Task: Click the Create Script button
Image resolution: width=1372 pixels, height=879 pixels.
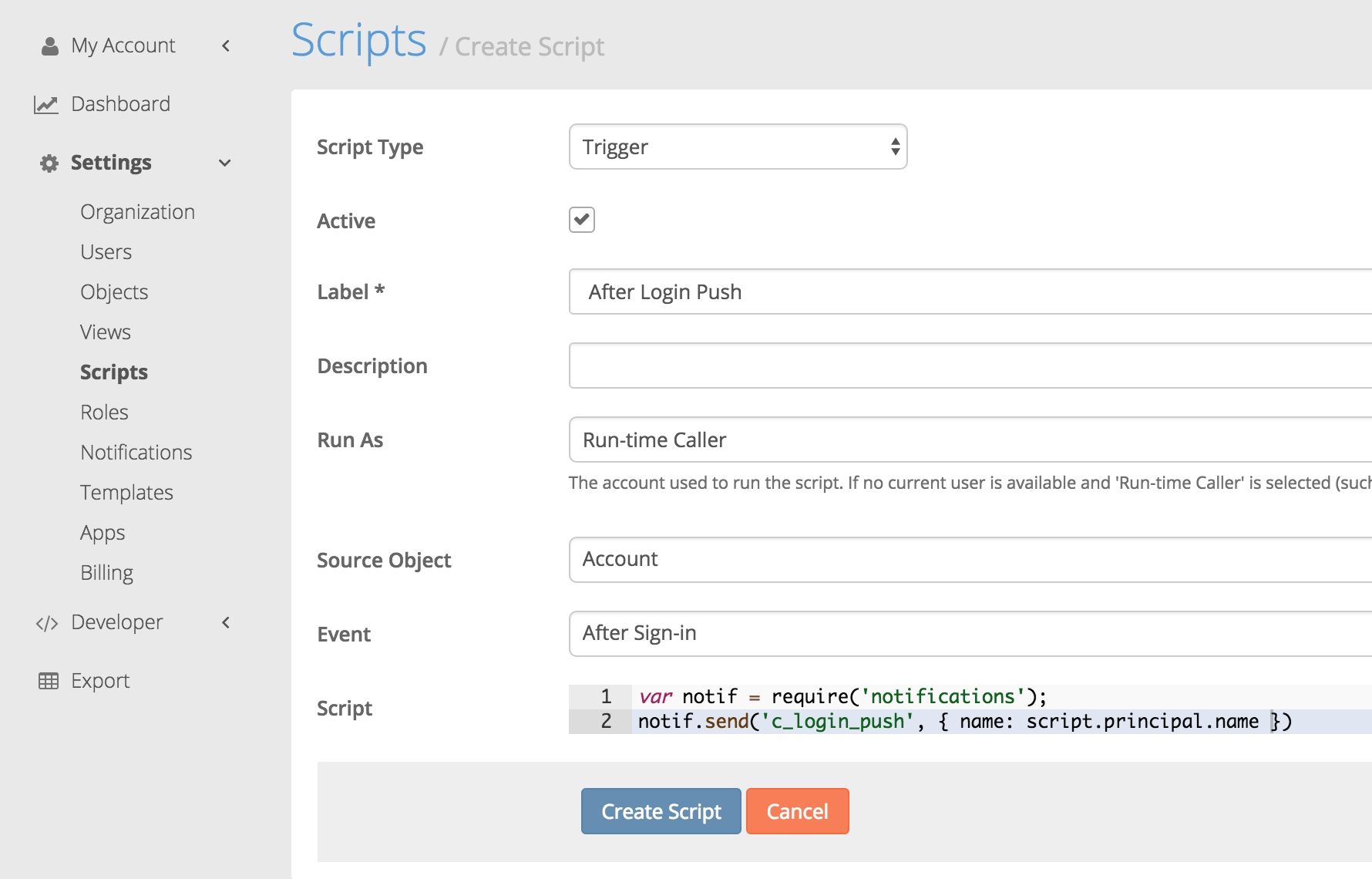Action: [661, 811]
